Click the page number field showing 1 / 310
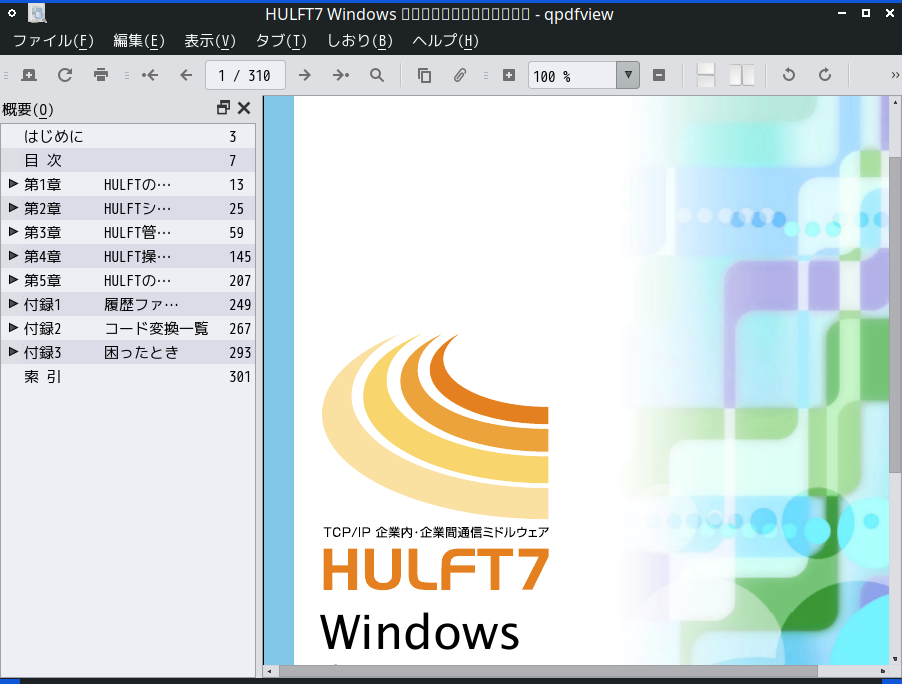This screenshot has height=684, width=902. 245,75
